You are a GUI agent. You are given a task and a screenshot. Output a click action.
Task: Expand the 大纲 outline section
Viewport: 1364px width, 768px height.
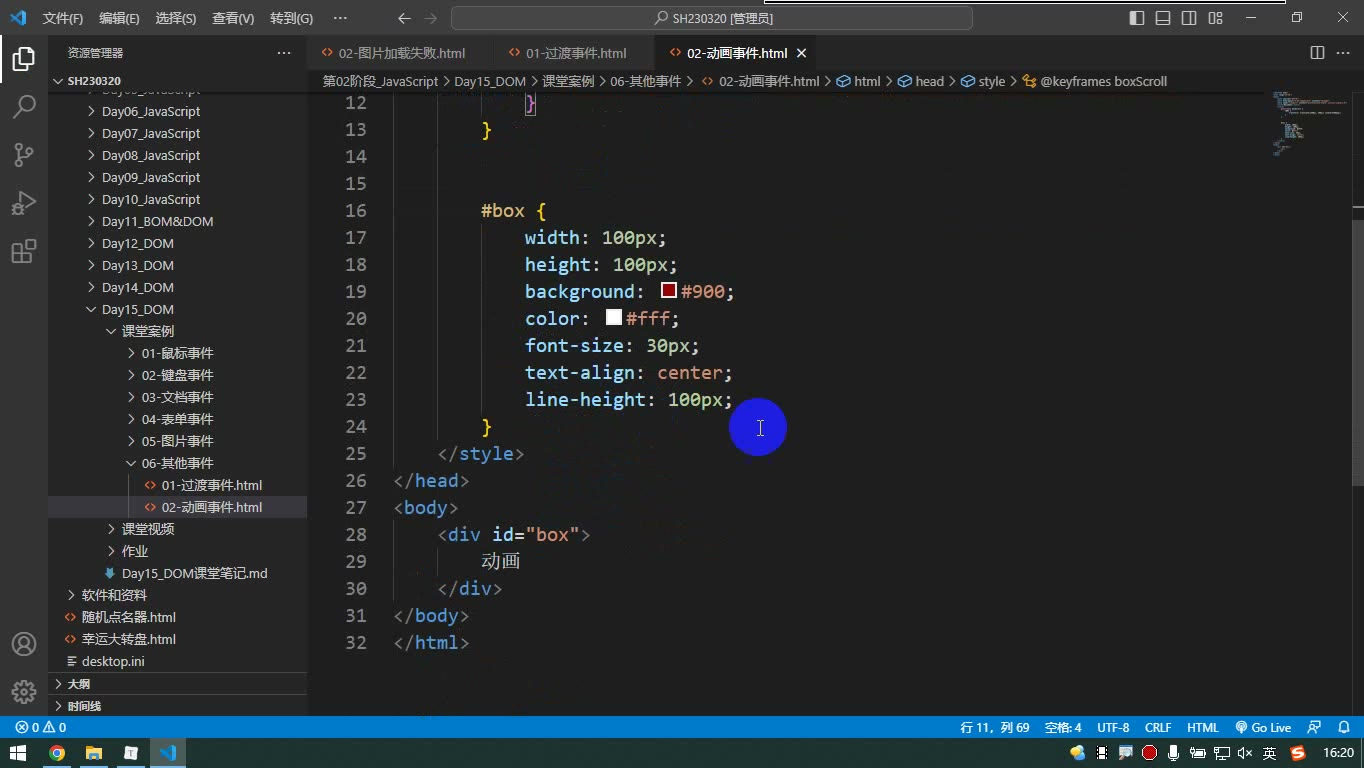[x=79, y=684]
